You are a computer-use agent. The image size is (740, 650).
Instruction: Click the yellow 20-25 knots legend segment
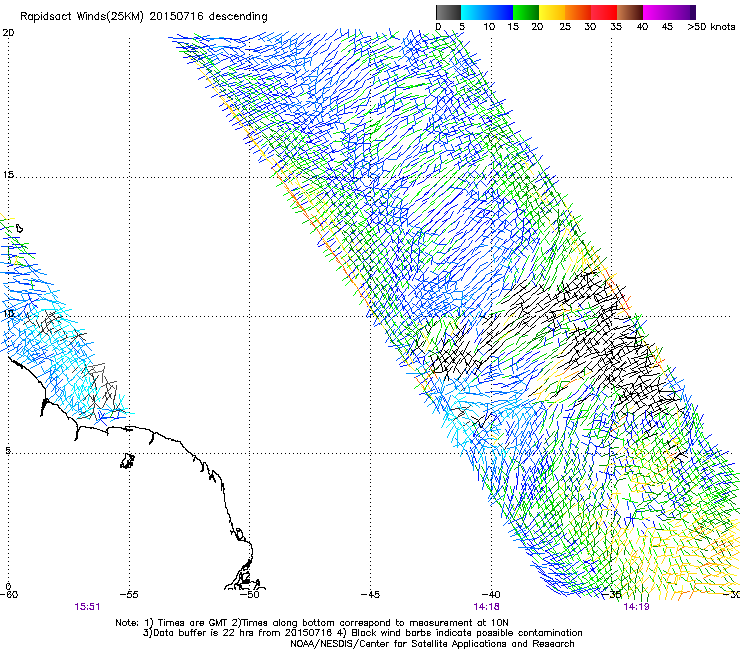[x=552, y=12]
